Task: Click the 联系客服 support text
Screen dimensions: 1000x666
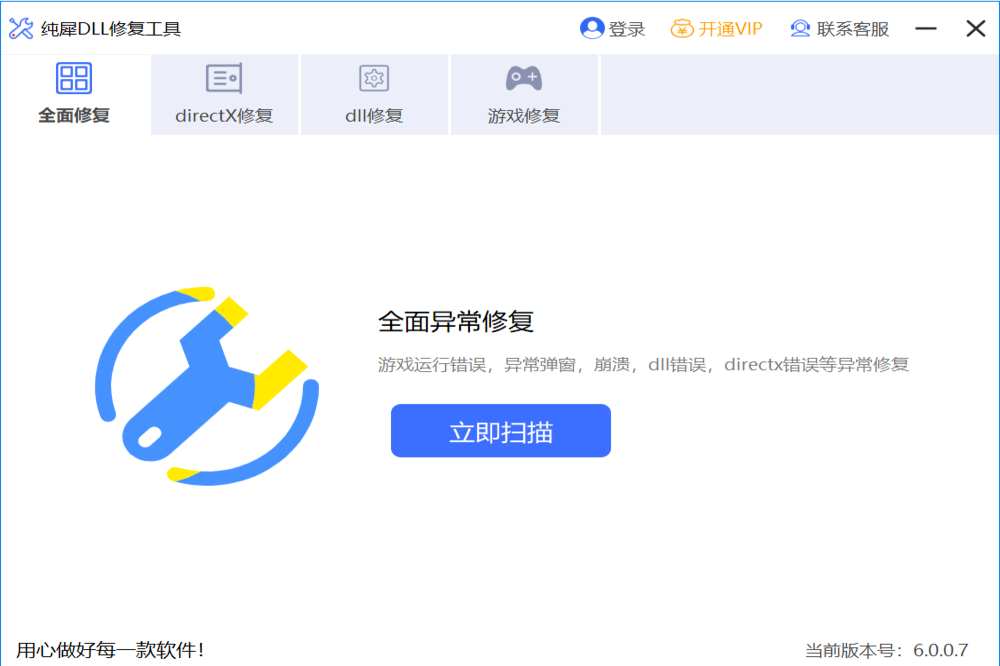Action: (x=853, y=29)
